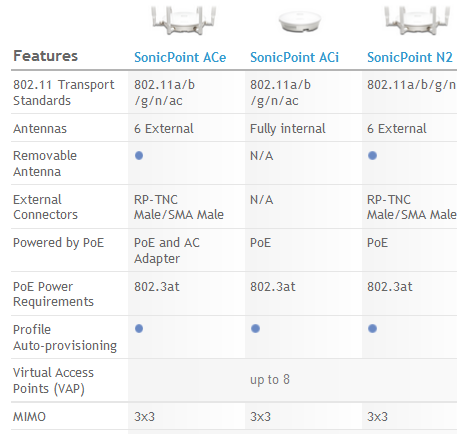The height and width of the screenshot is (434, 457).
Task: Open the SonicPoint N2 link
Action: [410, 57]
